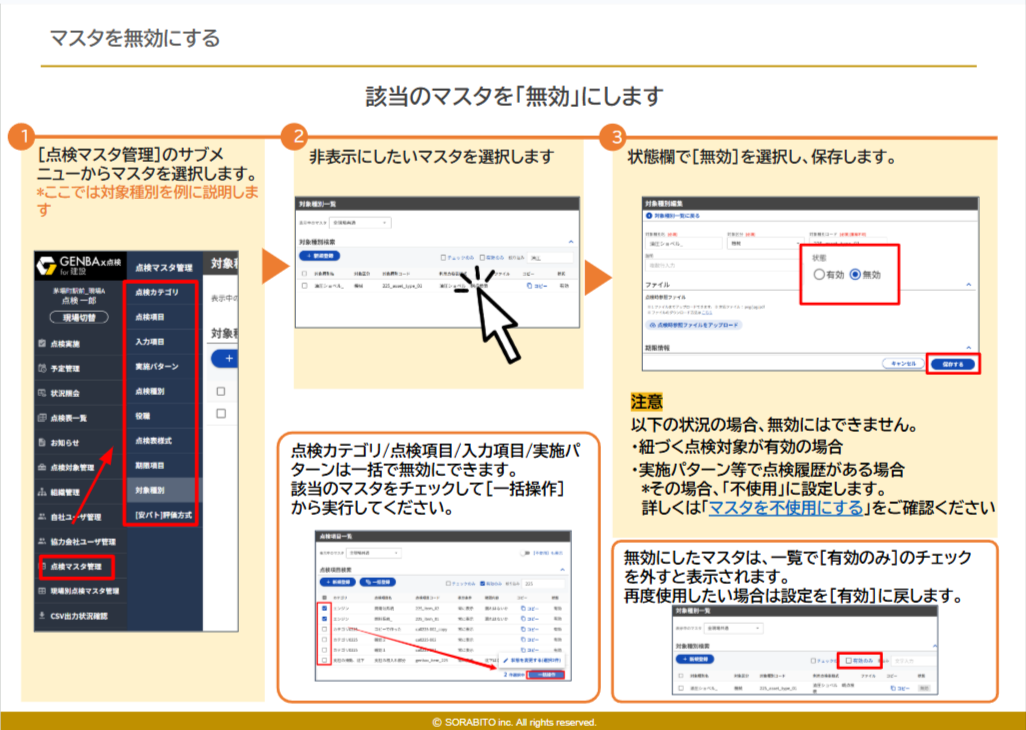
Task: Collapse the ファイル section chevron
Action: [x=968, y=285]
